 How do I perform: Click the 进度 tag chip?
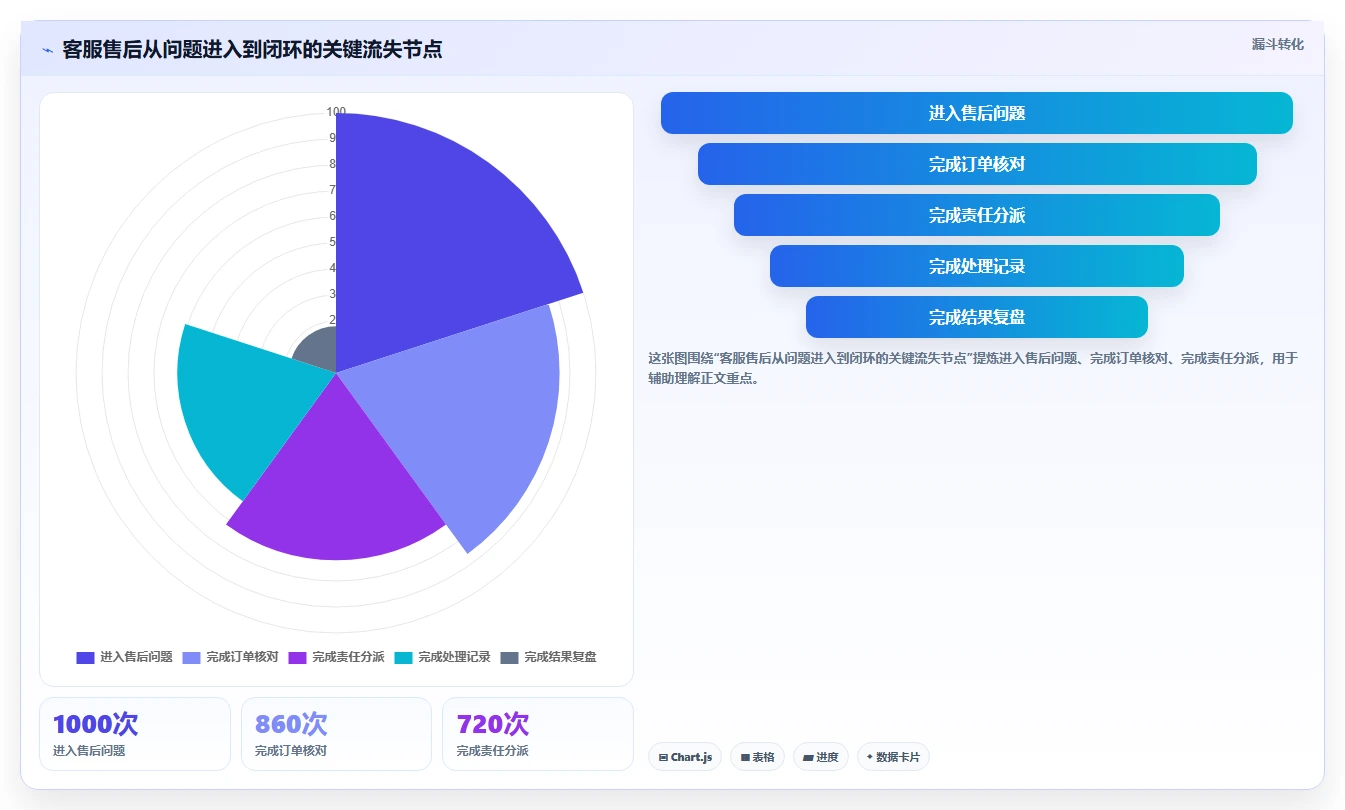[x=820, y=757]
